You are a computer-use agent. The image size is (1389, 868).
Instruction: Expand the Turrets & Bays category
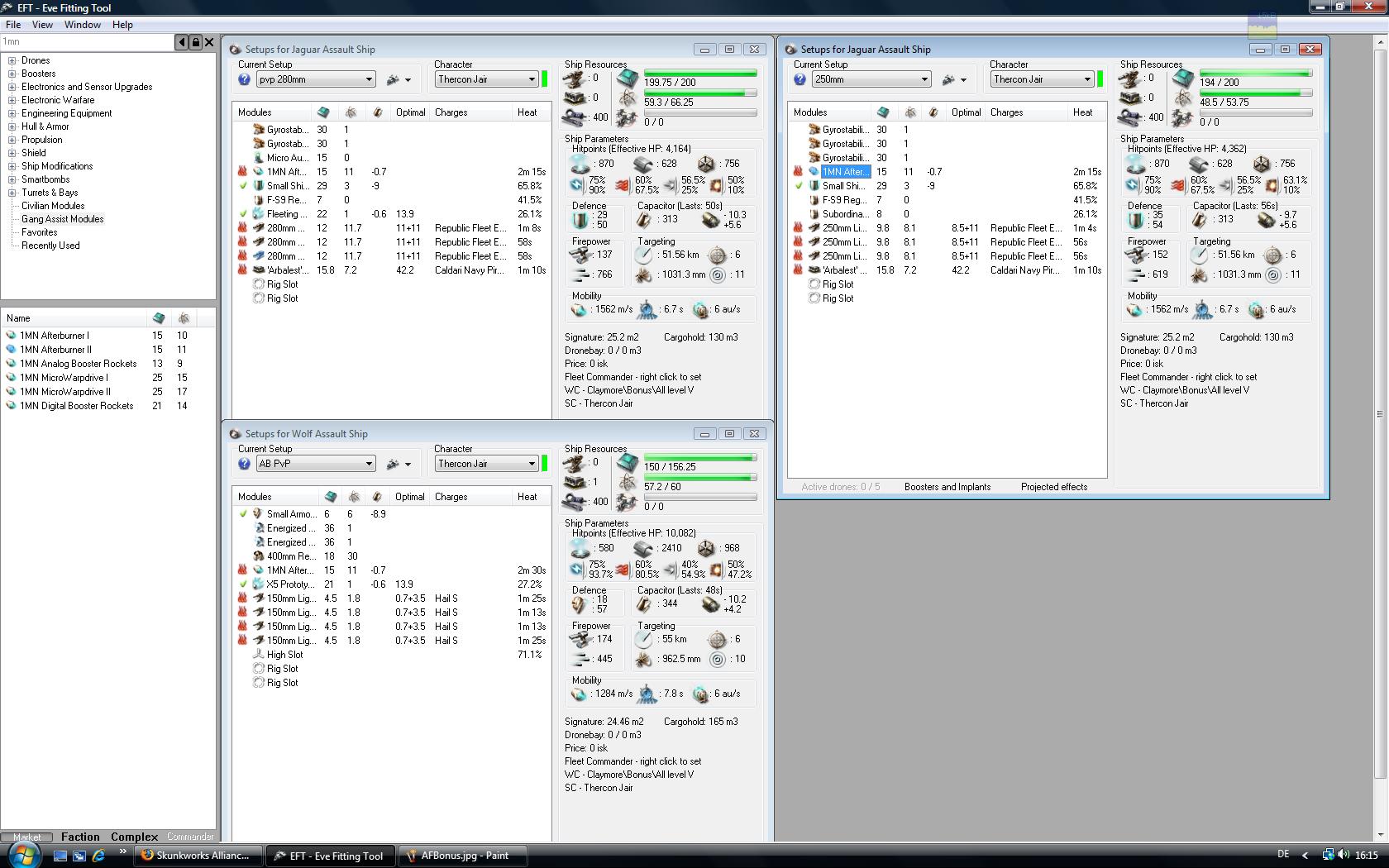point(12,193)
